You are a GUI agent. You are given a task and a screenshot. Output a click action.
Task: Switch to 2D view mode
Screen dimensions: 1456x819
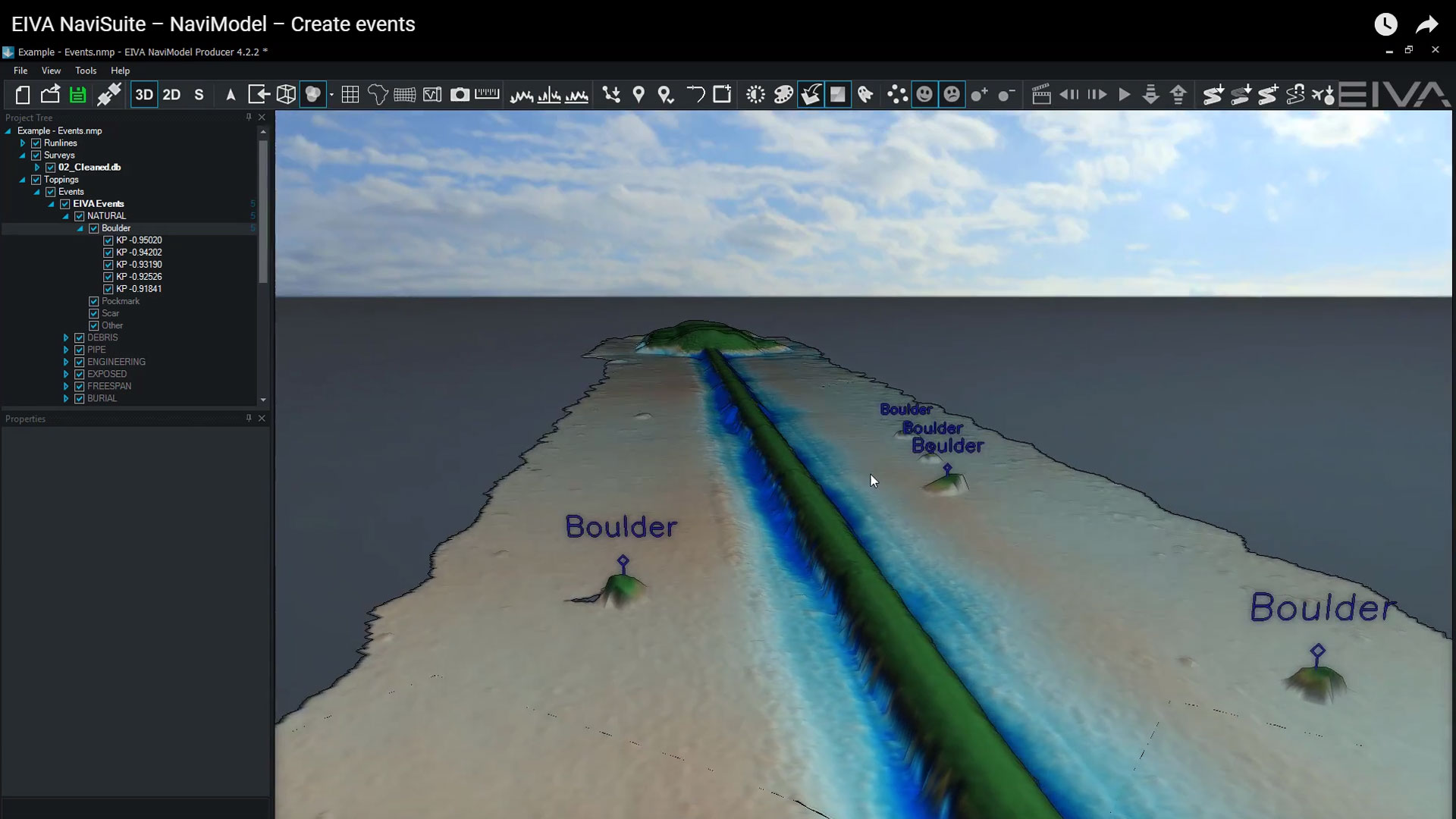pos(172,95)
